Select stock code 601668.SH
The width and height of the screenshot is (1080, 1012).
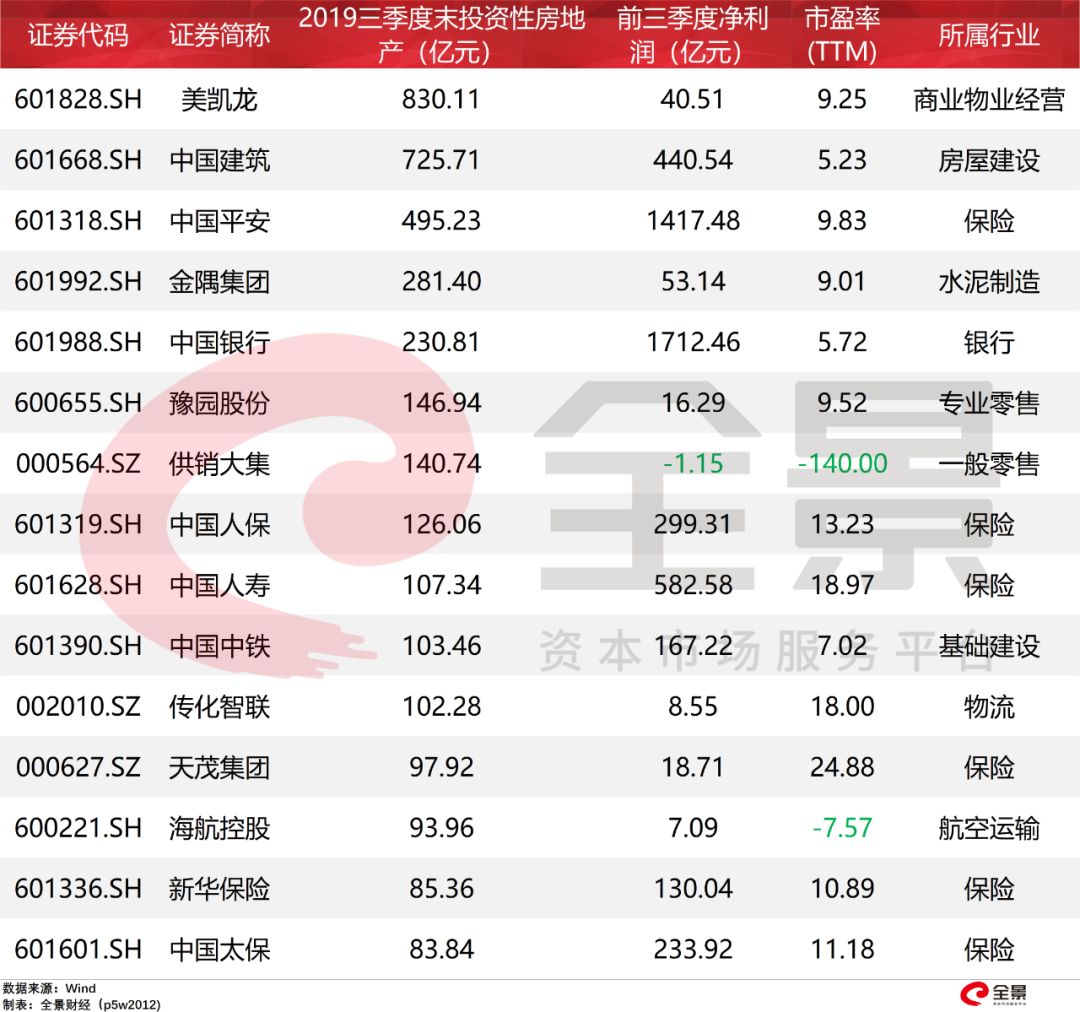tap(78, 160)
